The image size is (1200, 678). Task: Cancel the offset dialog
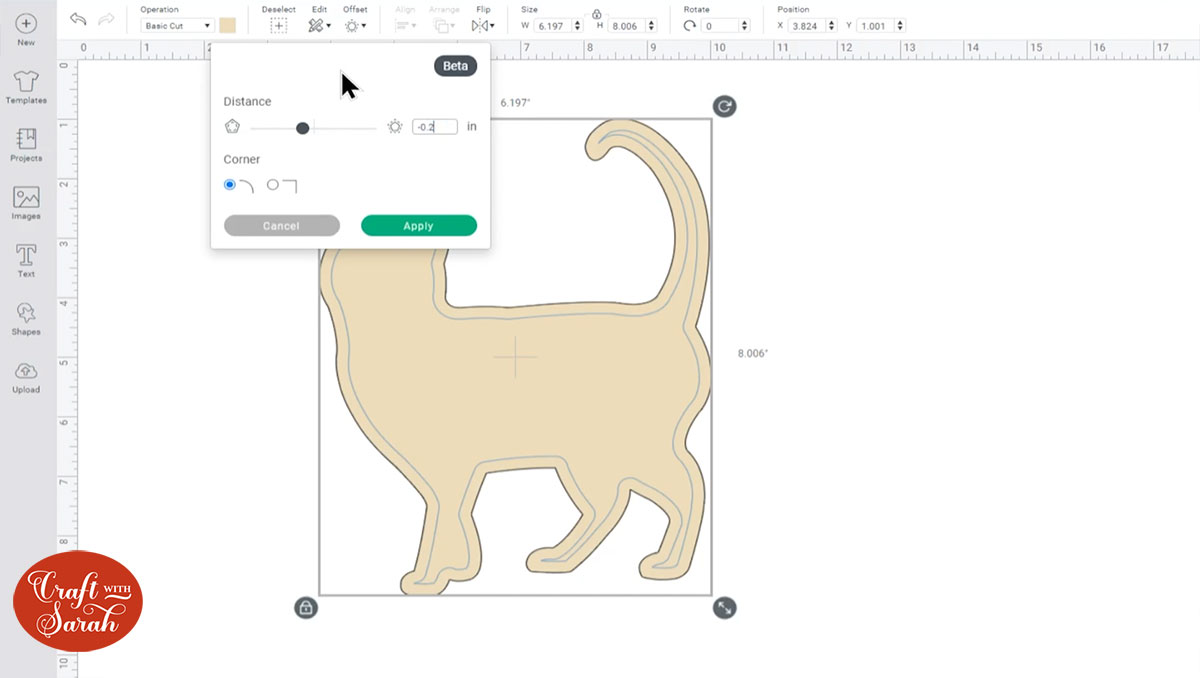(281, 225)
